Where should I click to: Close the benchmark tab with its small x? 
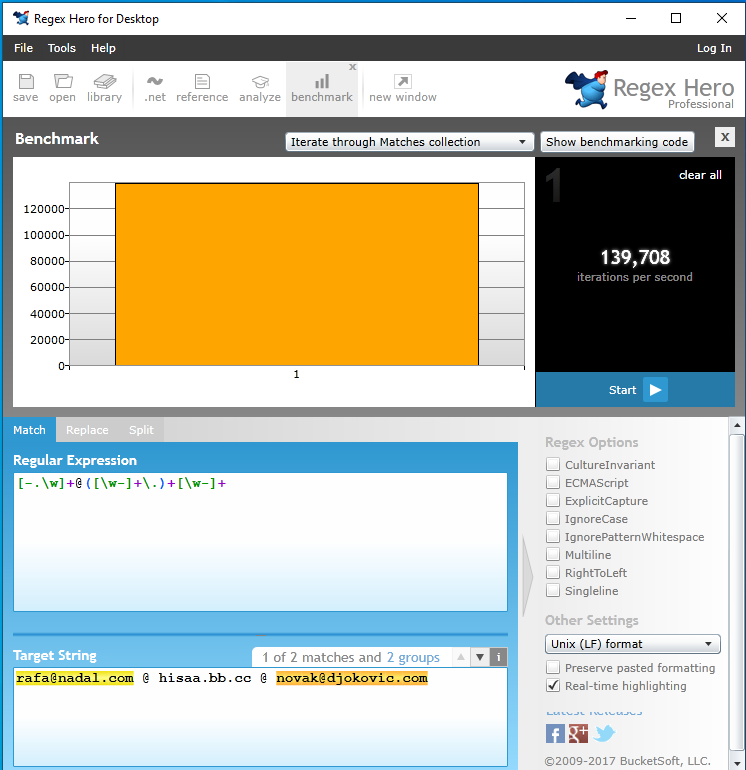coord(353,67)
